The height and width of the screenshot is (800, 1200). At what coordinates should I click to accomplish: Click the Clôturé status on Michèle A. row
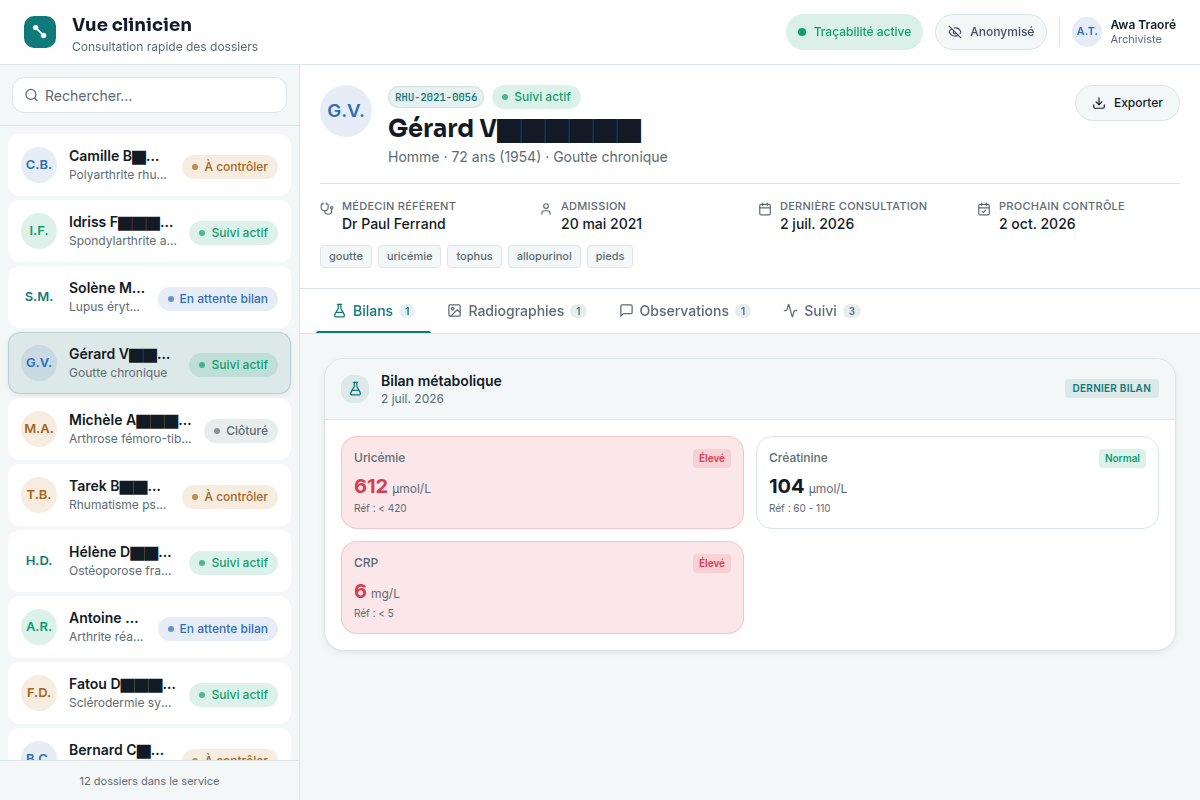point(241,431)
